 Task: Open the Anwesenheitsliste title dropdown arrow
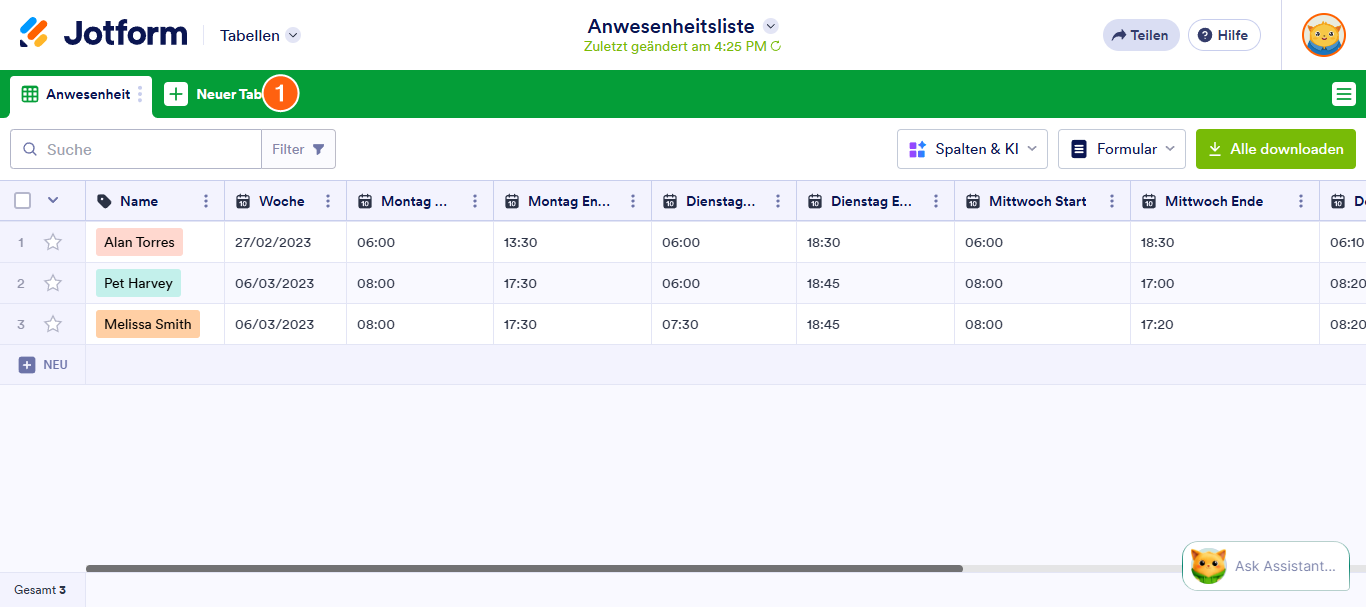(x=770, y=26)
